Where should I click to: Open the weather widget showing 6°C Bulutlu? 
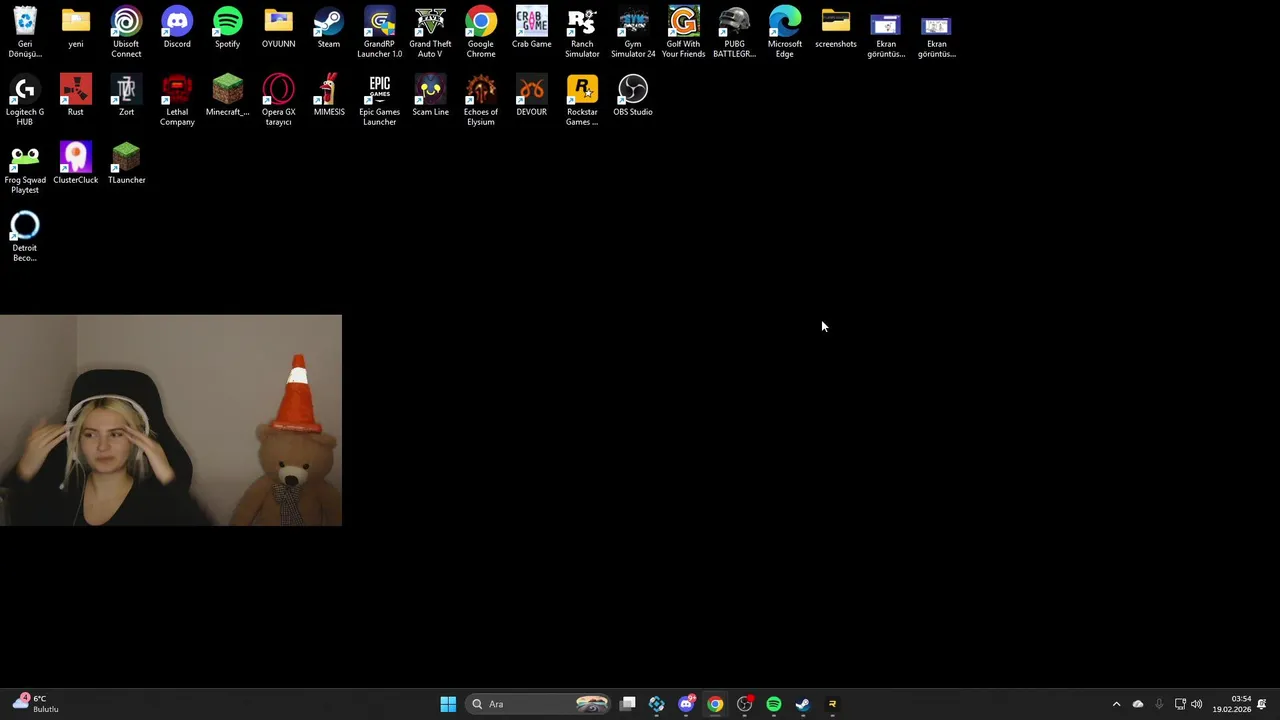tap(36, 704)
